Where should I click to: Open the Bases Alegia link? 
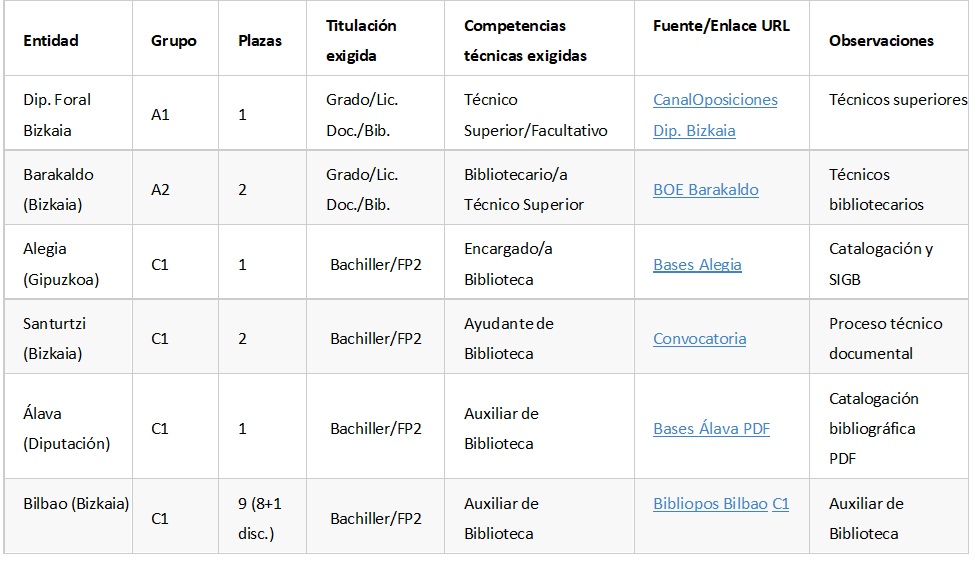click(697, 265)
